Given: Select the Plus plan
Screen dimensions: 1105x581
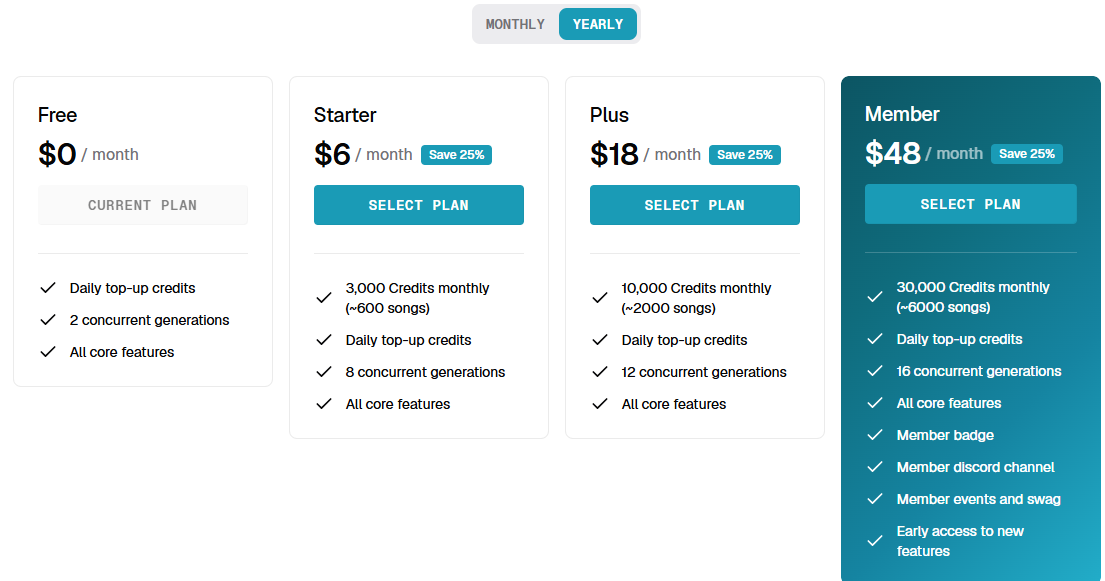Looking at the screenshot, I should click(x=694, y=205).
